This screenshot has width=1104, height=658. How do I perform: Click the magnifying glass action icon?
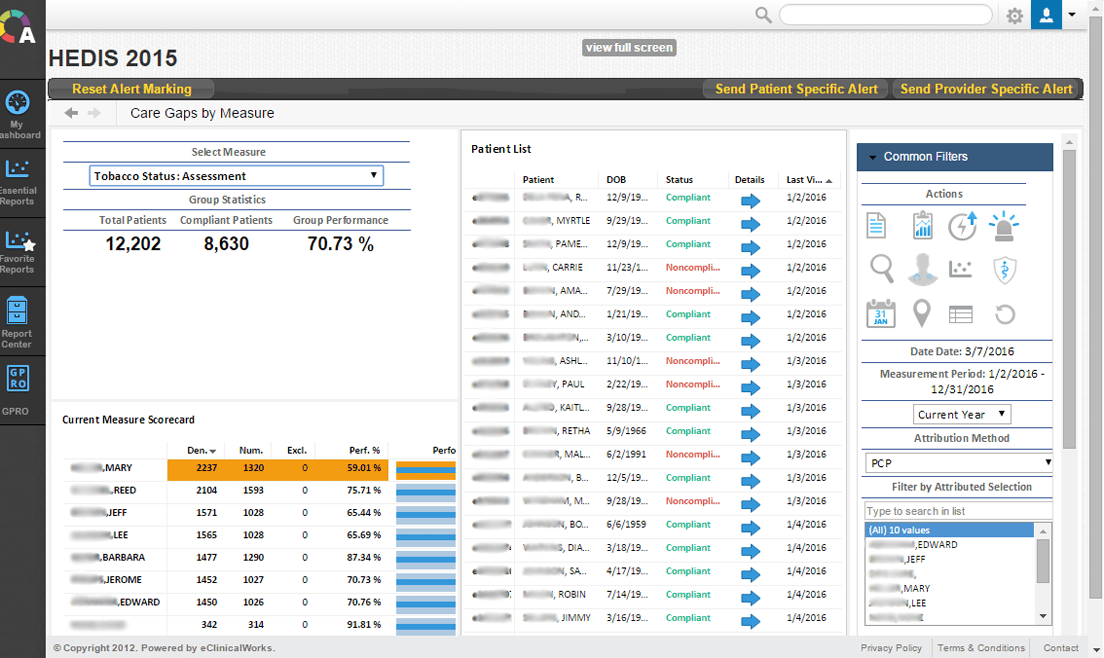(882, 268)
